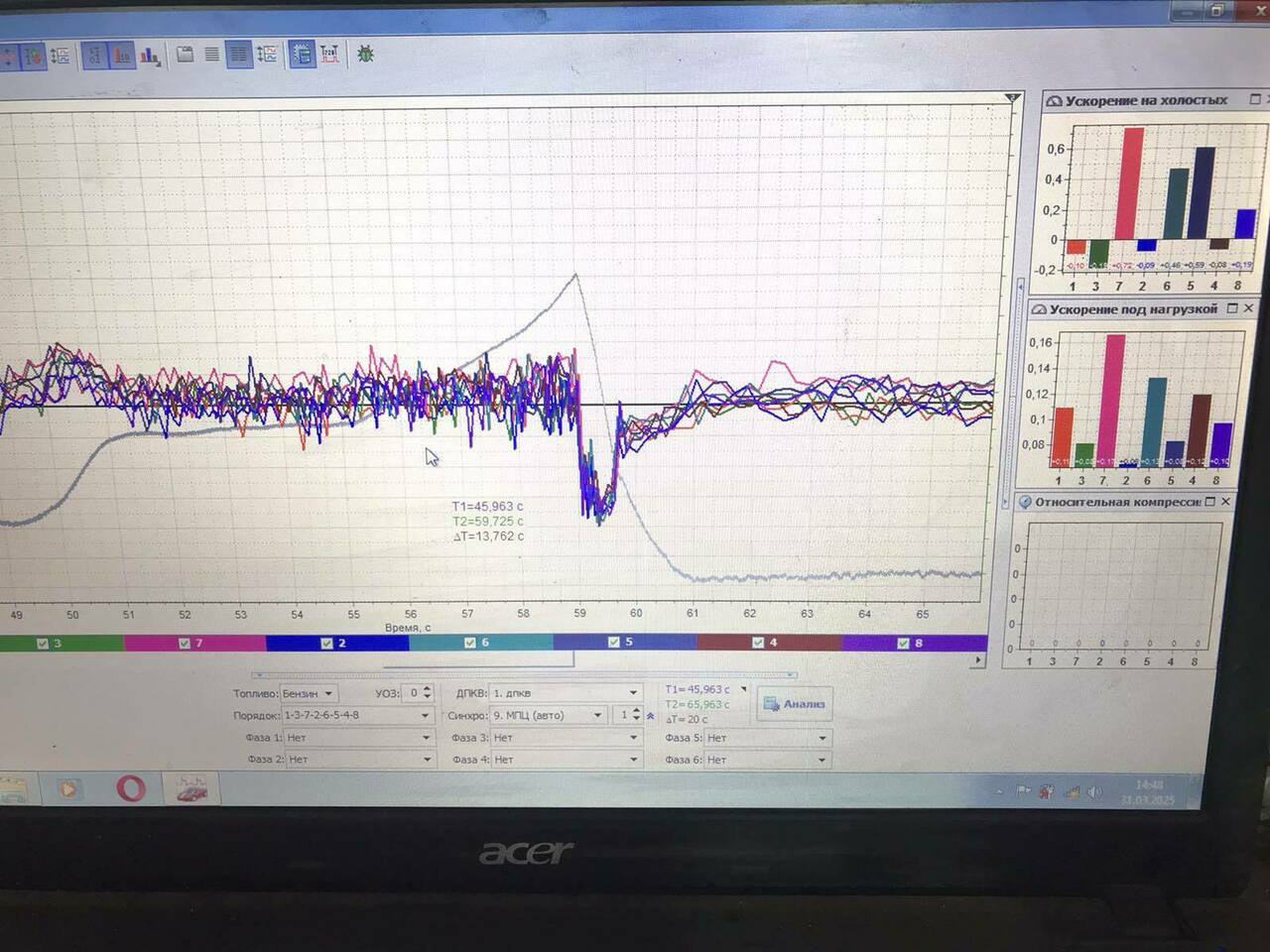This screenshot has width=1270, height=952.
Task: Click the red car app taskbar icon
Action: (x=190, y=788)
